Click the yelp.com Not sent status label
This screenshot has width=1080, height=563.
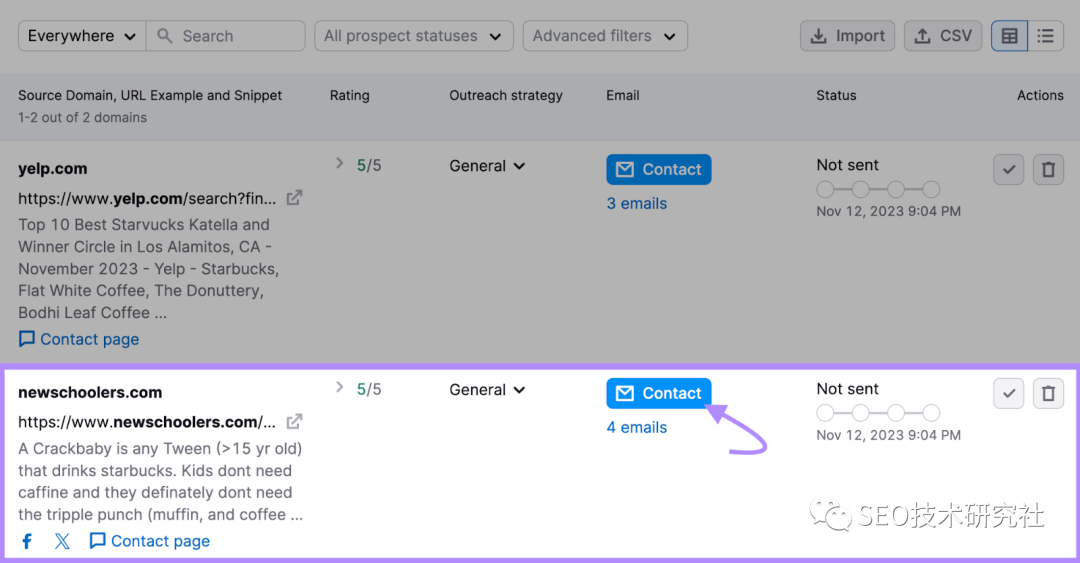(x=847, y=165)
